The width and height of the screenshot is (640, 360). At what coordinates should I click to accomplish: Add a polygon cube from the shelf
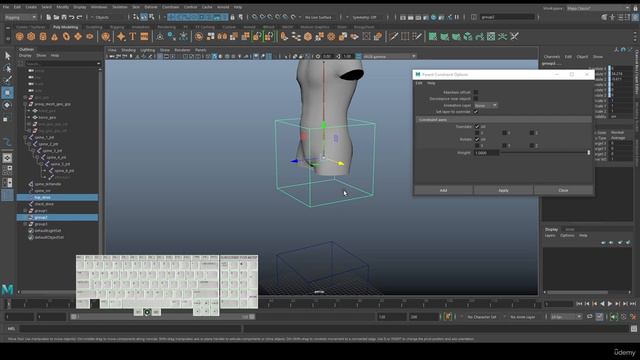coord(31,37)
